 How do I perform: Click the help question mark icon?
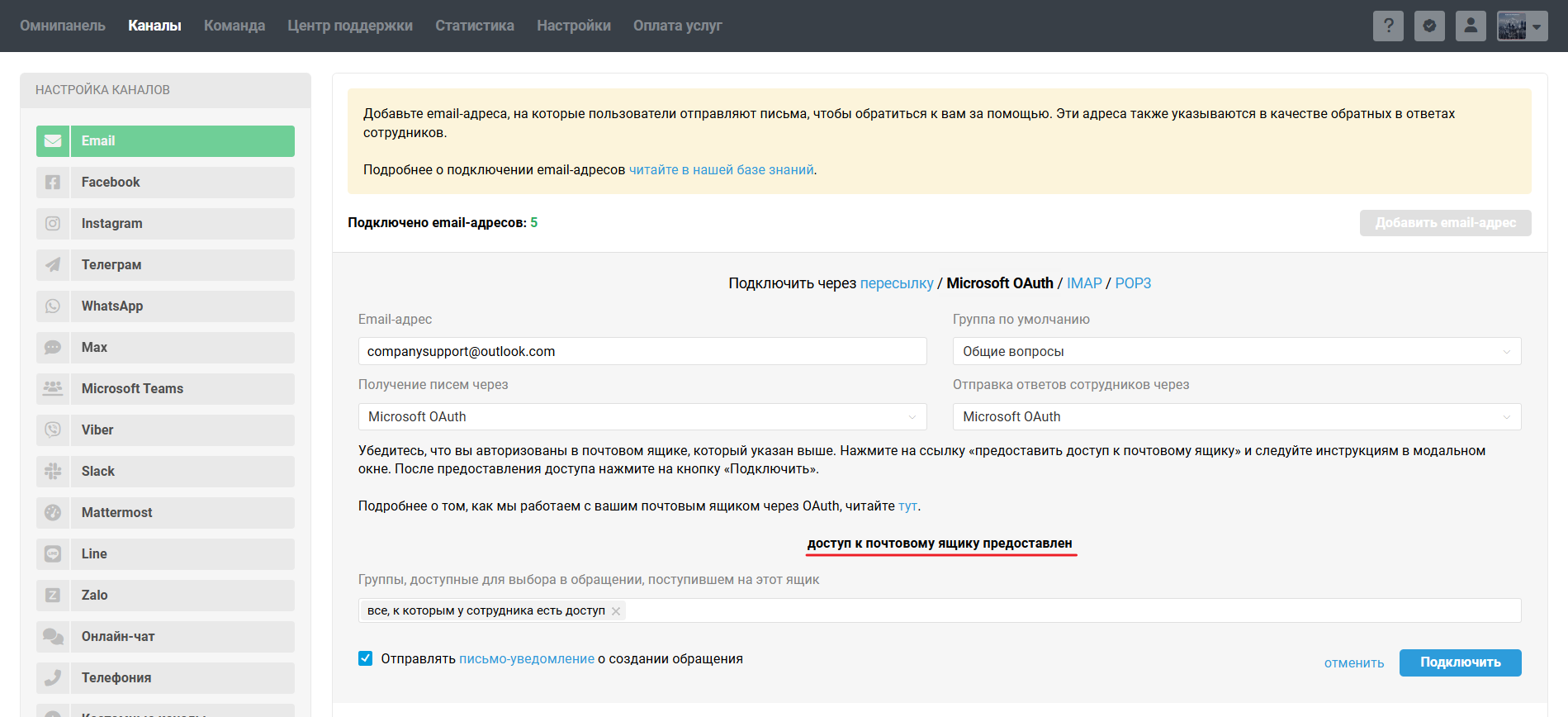pos(1388,26)
